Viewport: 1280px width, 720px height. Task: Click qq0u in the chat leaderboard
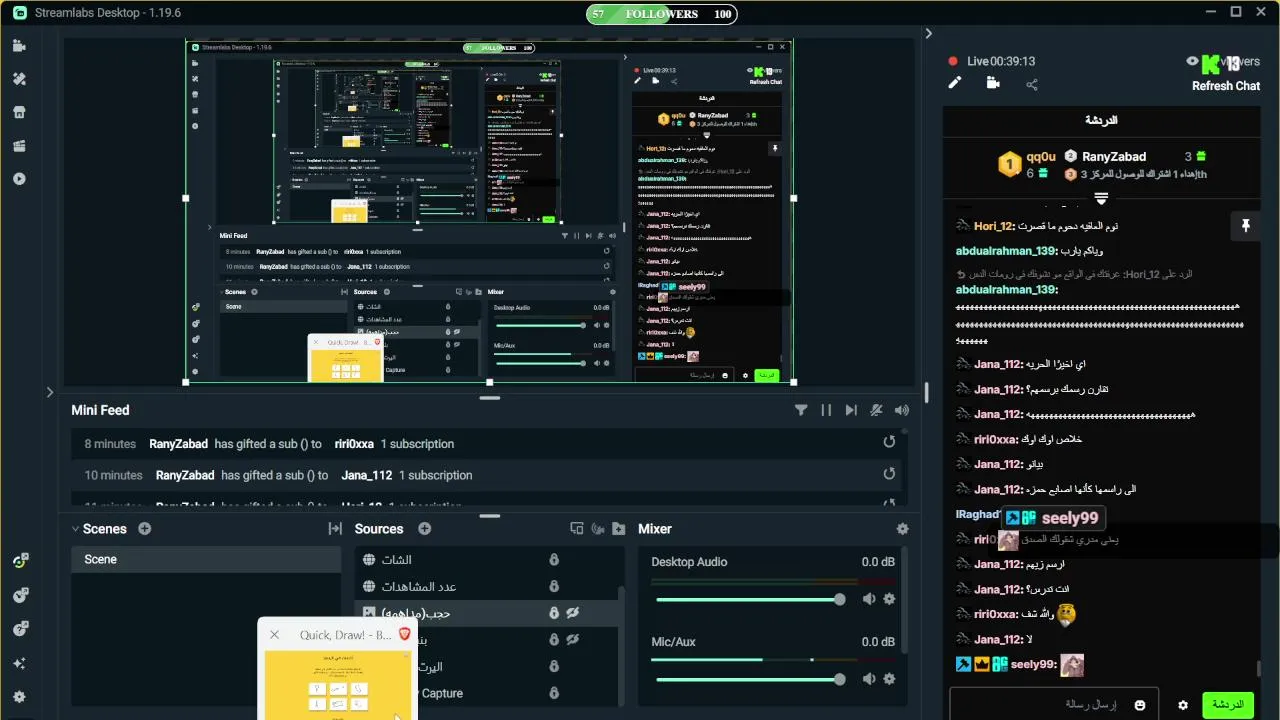[1041, 157]
